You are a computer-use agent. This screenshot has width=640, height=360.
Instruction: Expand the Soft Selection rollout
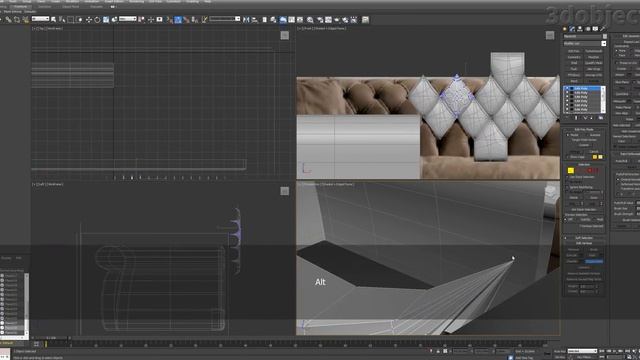coord(584,238)
